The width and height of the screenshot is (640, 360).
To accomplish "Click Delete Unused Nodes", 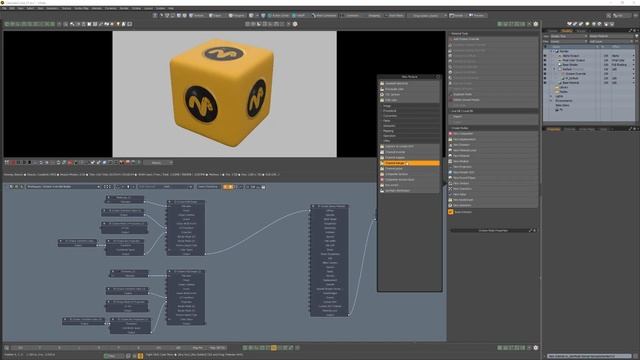I will (493, 100).
